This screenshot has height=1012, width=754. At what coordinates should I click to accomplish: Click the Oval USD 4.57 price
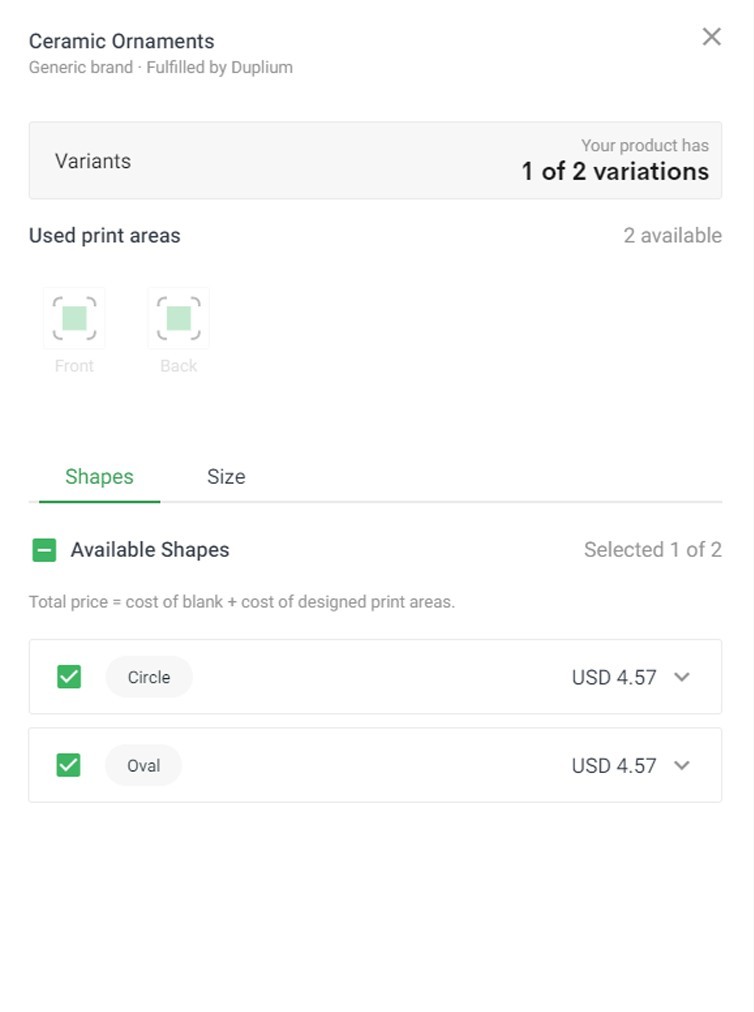614,766
